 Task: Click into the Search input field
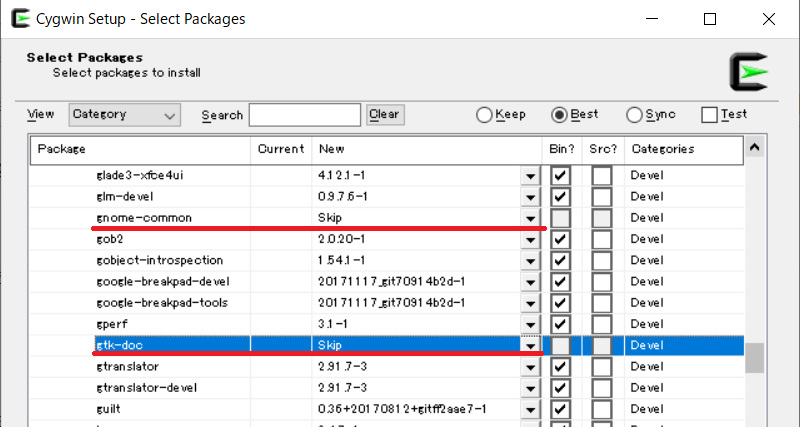(x=305, y=115)
